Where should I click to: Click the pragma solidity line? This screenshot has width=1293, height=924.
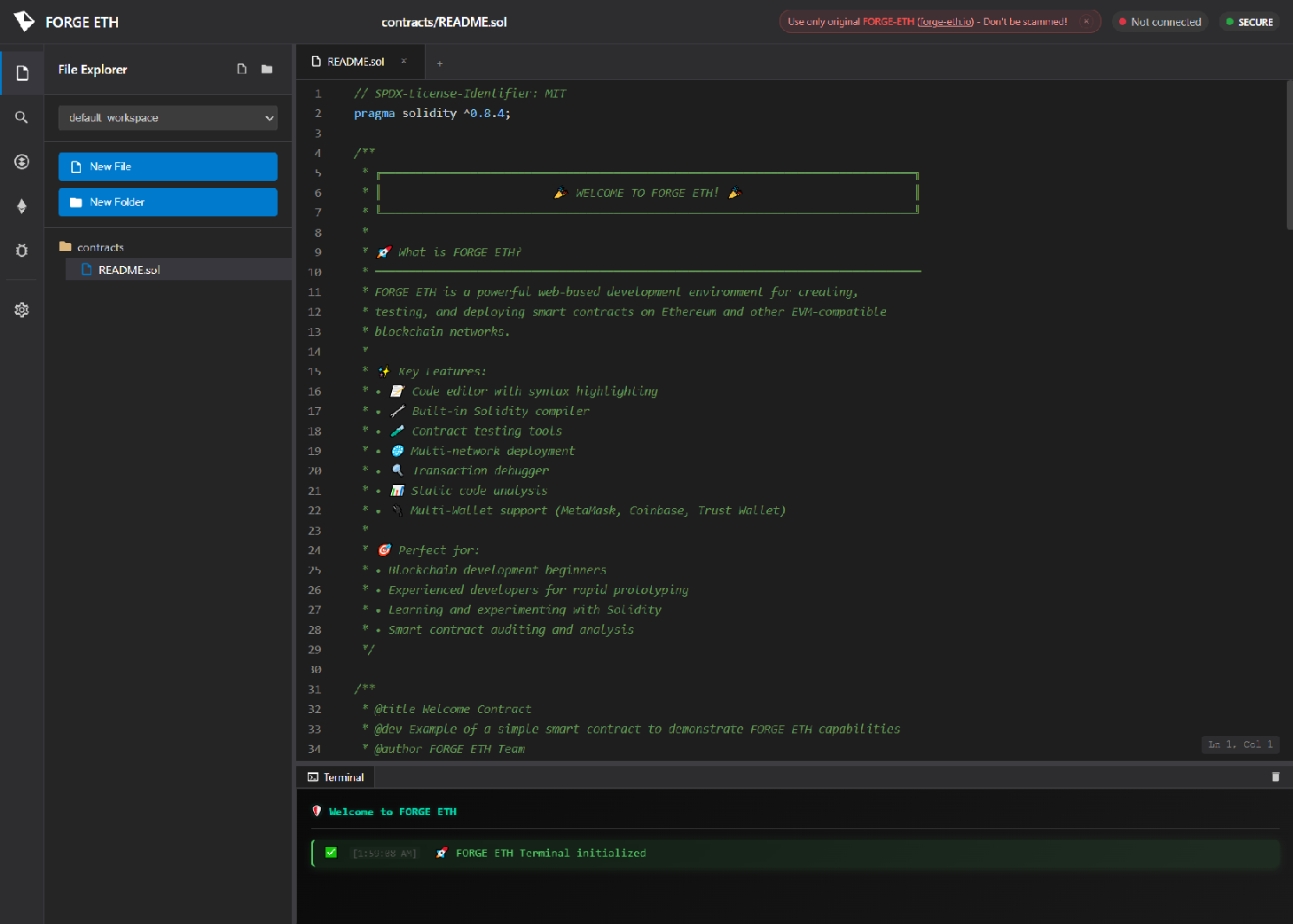[x=432, y=113]
